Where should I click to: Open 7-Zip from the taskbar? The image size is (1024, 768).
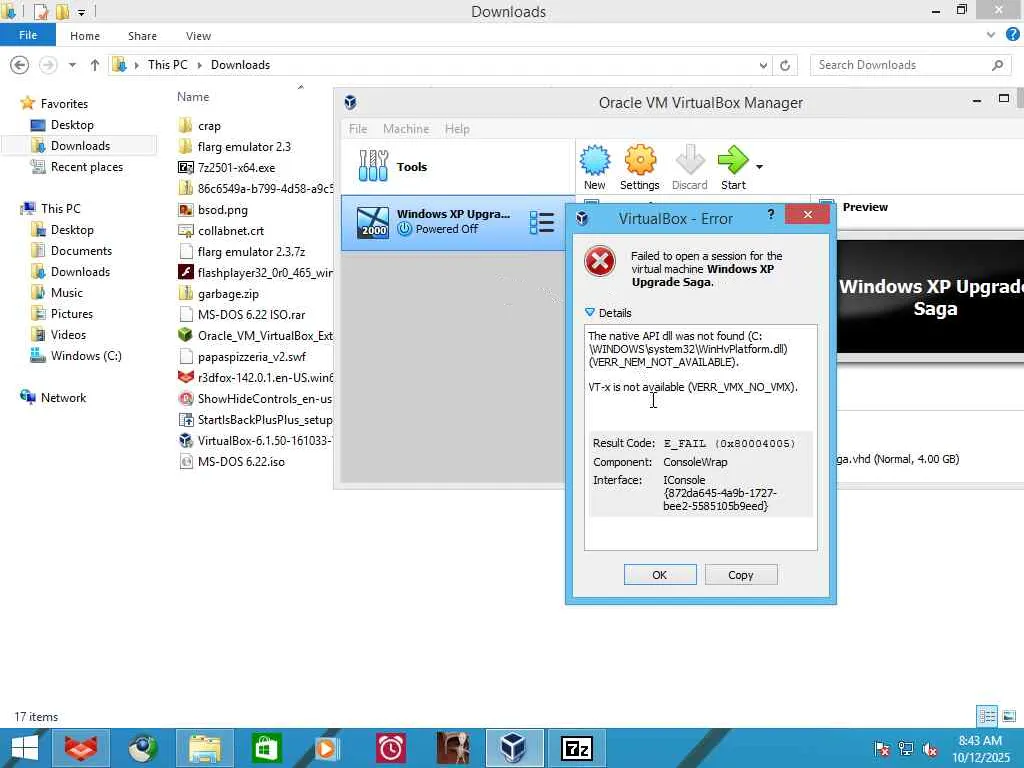point(577,748)
